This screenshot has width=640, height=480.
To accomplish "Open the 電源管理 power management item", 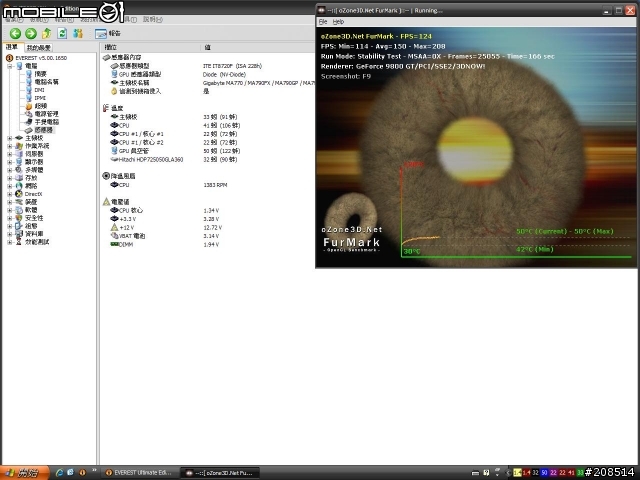I will [x=42, y=114].
